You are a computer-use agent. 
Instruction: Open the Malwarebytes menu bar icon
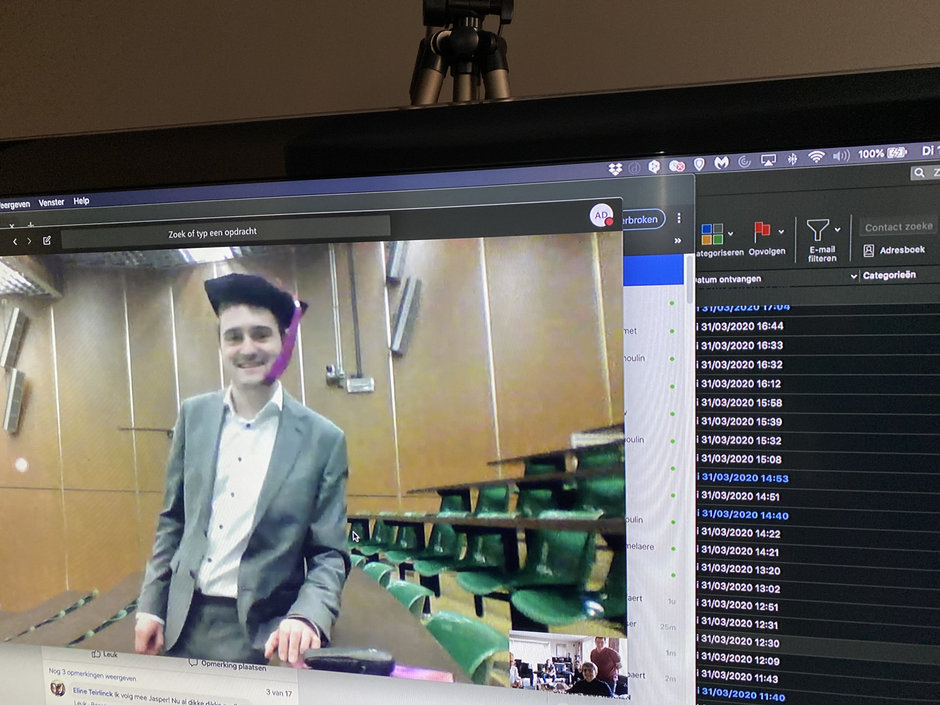click(x=720, y=162)
